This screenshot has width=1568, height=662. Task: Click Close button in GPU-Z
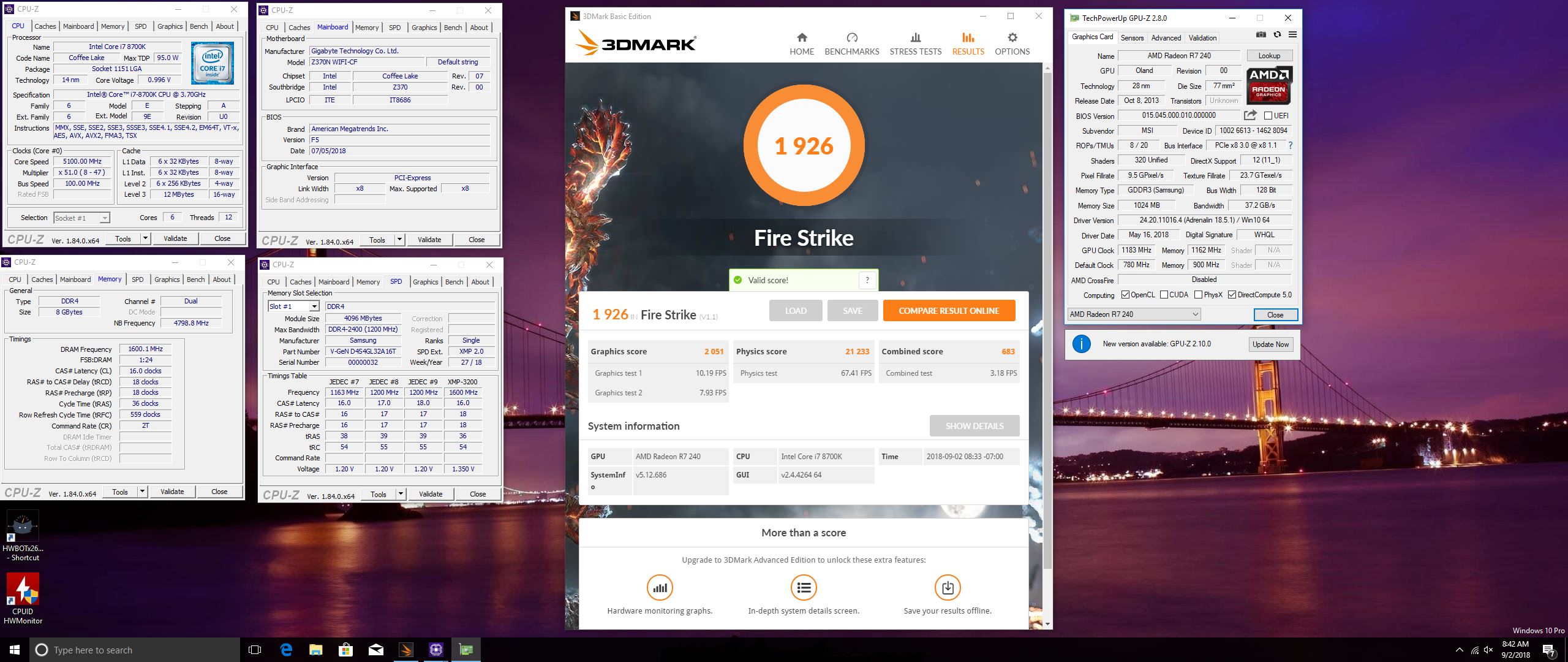(x=1275, y=314)
